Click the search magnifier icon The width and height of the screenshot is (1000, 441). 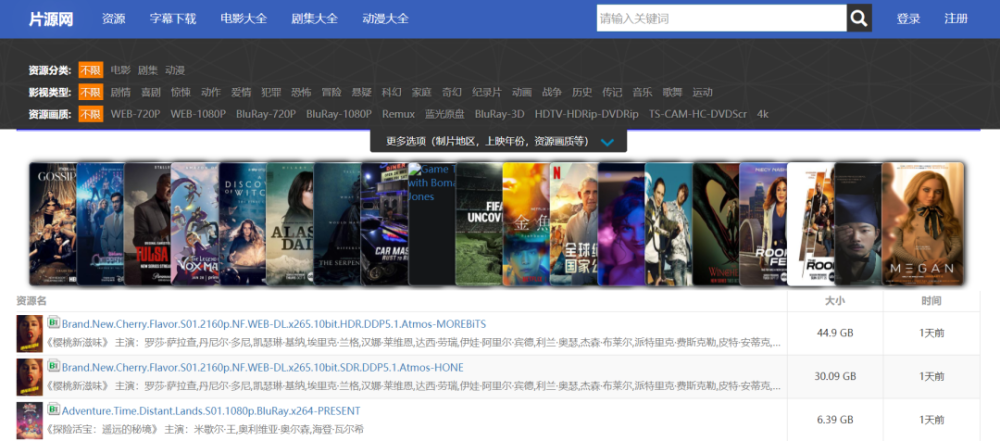click(859, 19)
